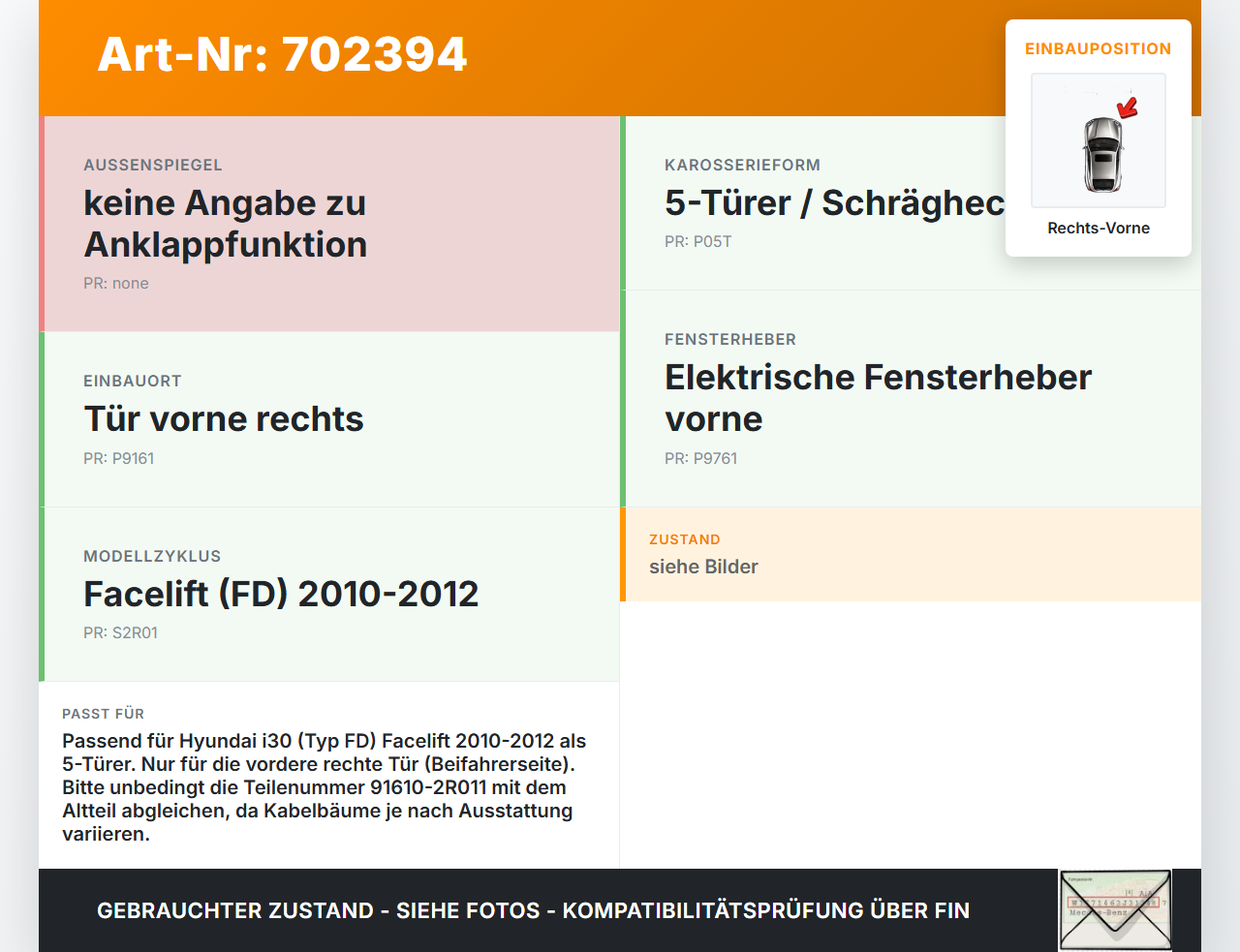
Task: Select the Art-Nr: 702394 heading
Action: (282, 54)
